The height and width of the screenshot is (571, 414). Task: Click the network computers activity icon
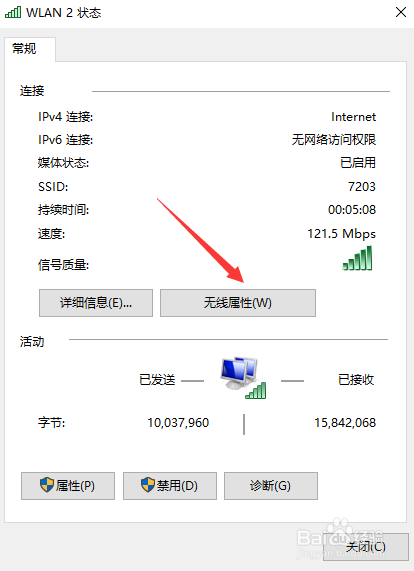pos(243,378)
